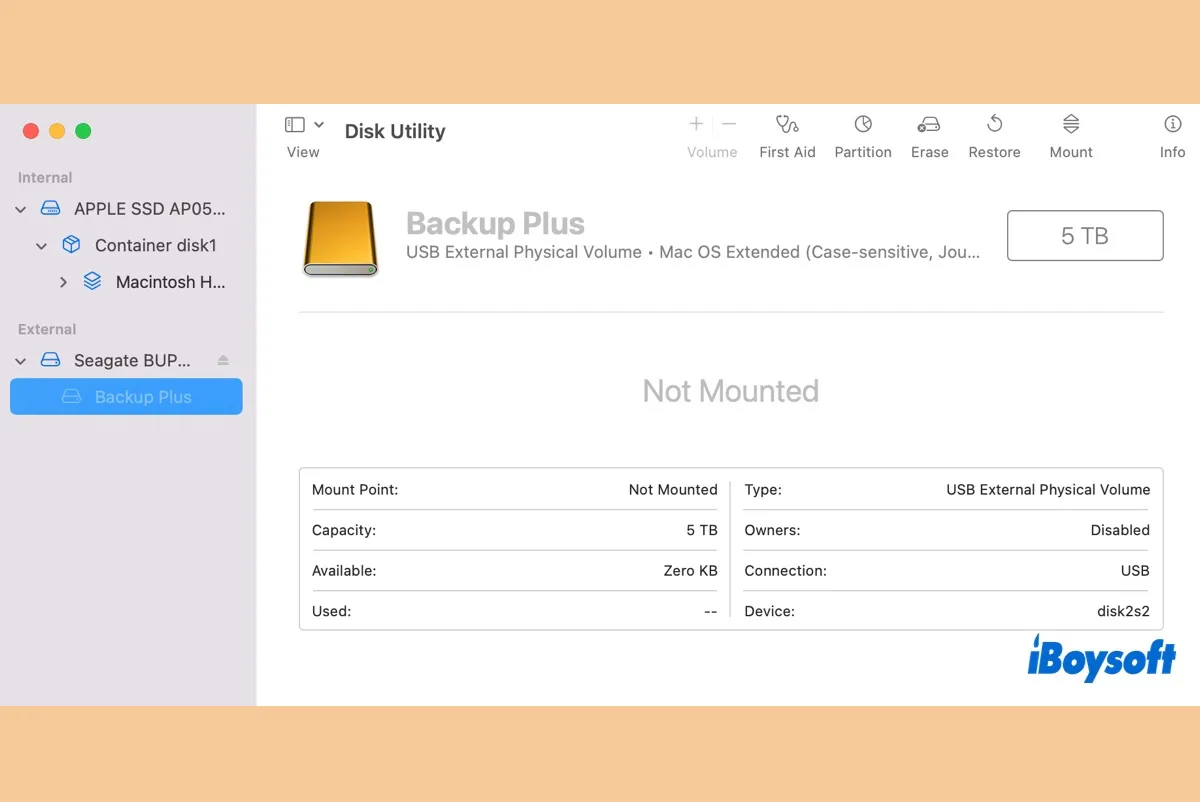The width and height of the screenshot is (1200, 802).
Task: Click the Partition toolbar label
Action: 863,152
